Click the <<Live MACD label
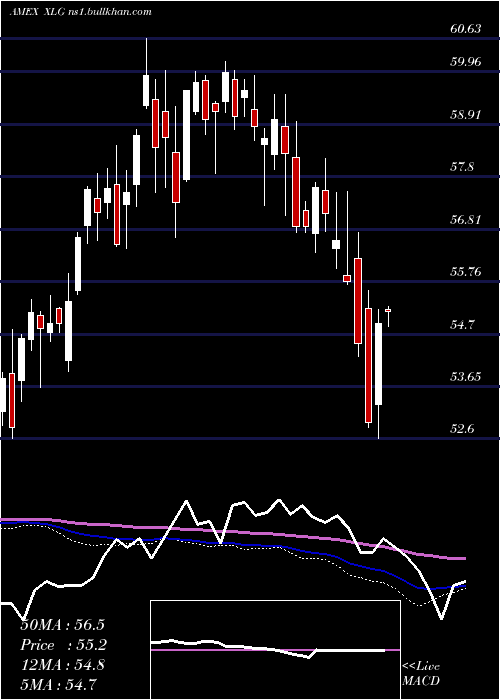Image resolution: width=500 pixels, height=700 pixels. (x=421, y=674)
